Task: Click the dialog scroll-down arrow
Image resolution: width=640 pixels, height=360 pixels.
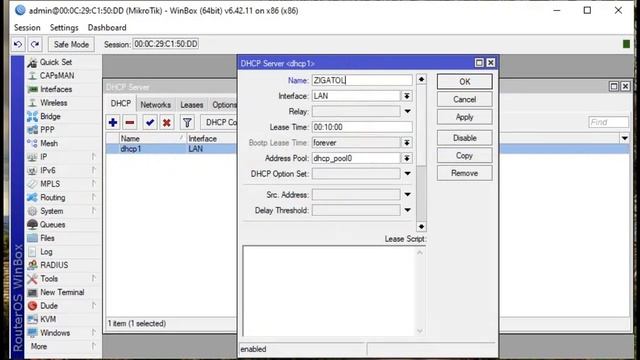Action: pyautogui.click(x=421, y=227)
